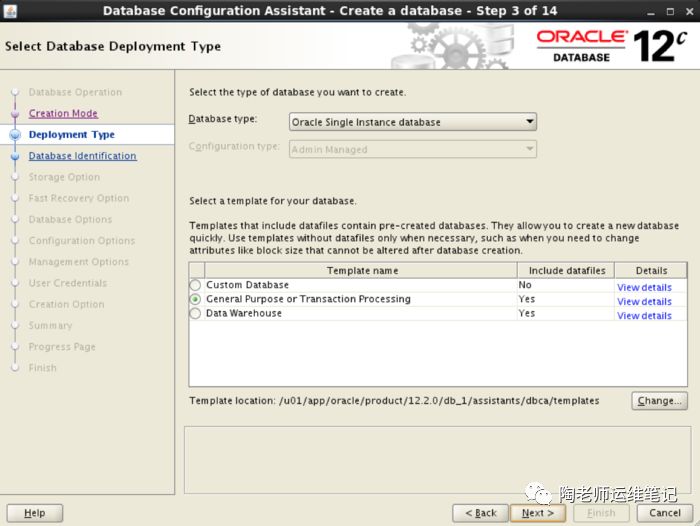Click the Change... template location button
The height and width of the screenshot is (526, 700).
658,400
